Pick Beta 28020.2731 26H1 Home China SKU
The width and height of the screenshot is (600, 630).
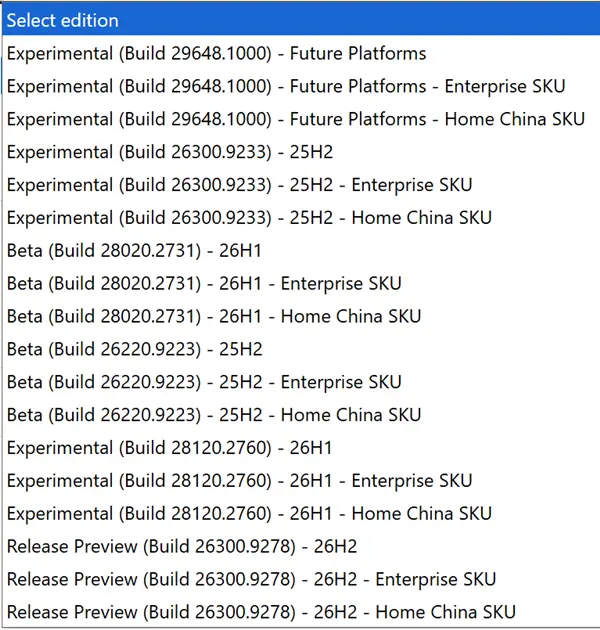[x=301, y=316]
